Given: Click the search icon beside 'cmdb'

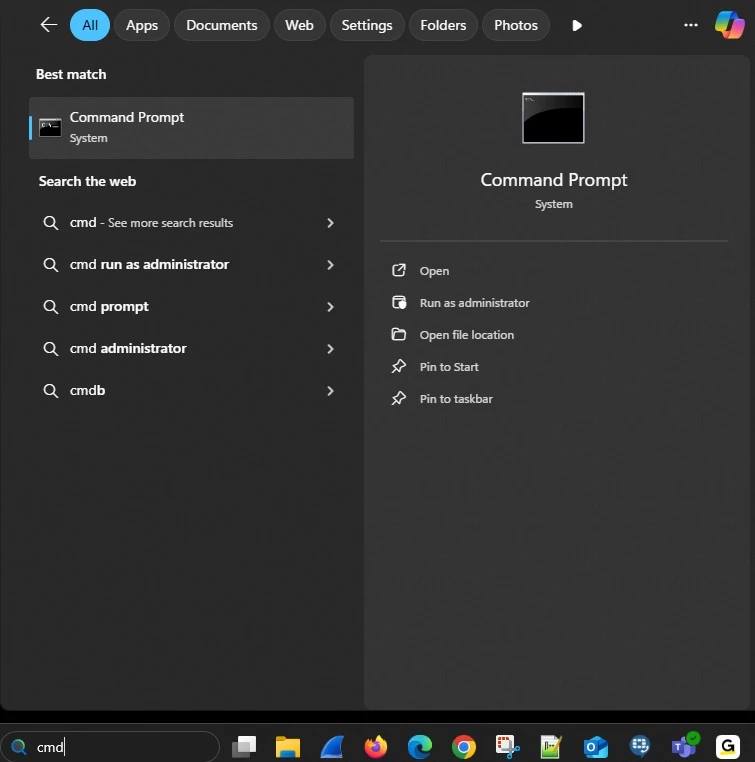Looking at the screenshot, I should pos(51,391).
